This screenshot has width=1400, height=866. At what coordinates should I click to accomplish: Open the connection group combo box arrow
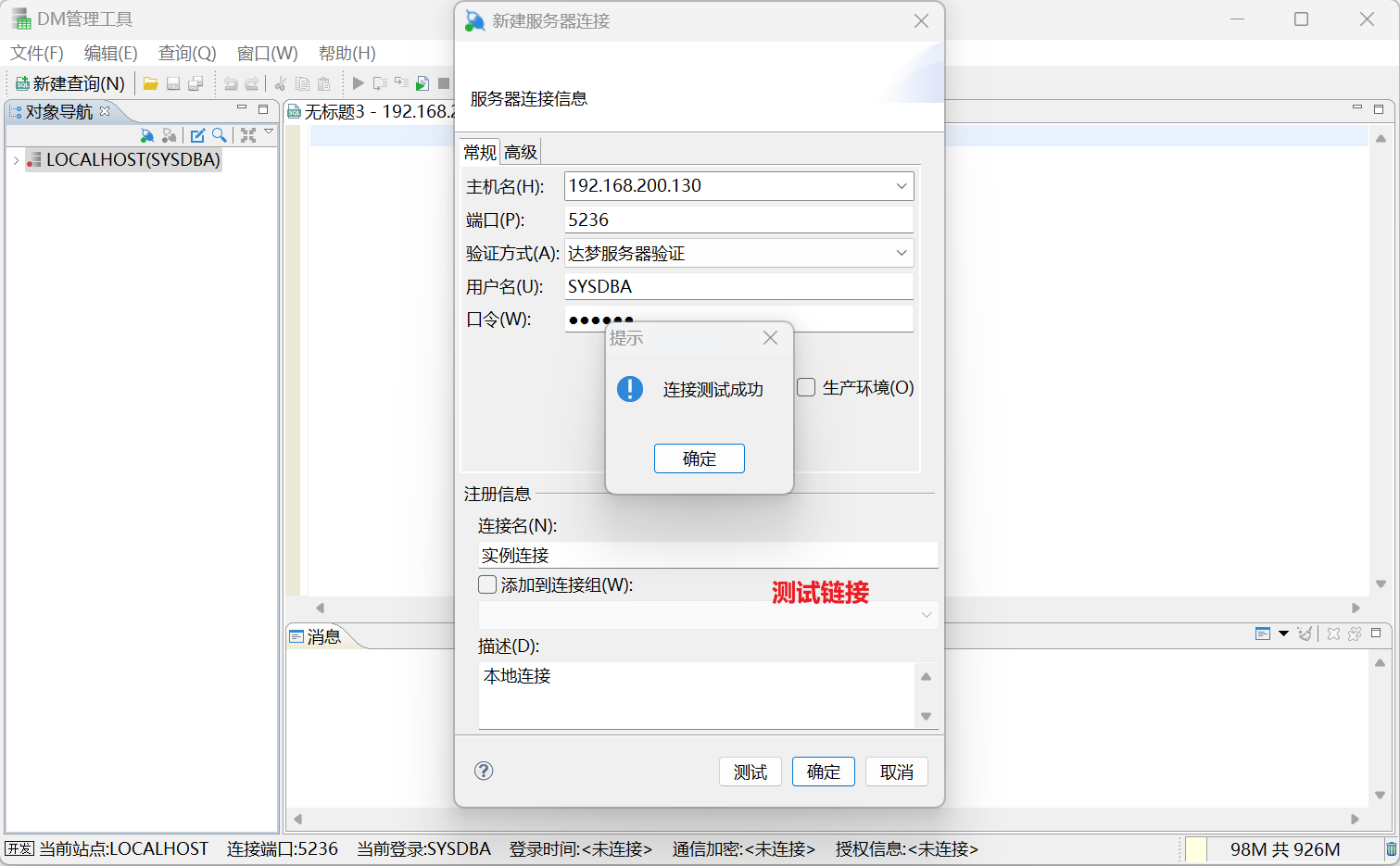coord(927,615)
